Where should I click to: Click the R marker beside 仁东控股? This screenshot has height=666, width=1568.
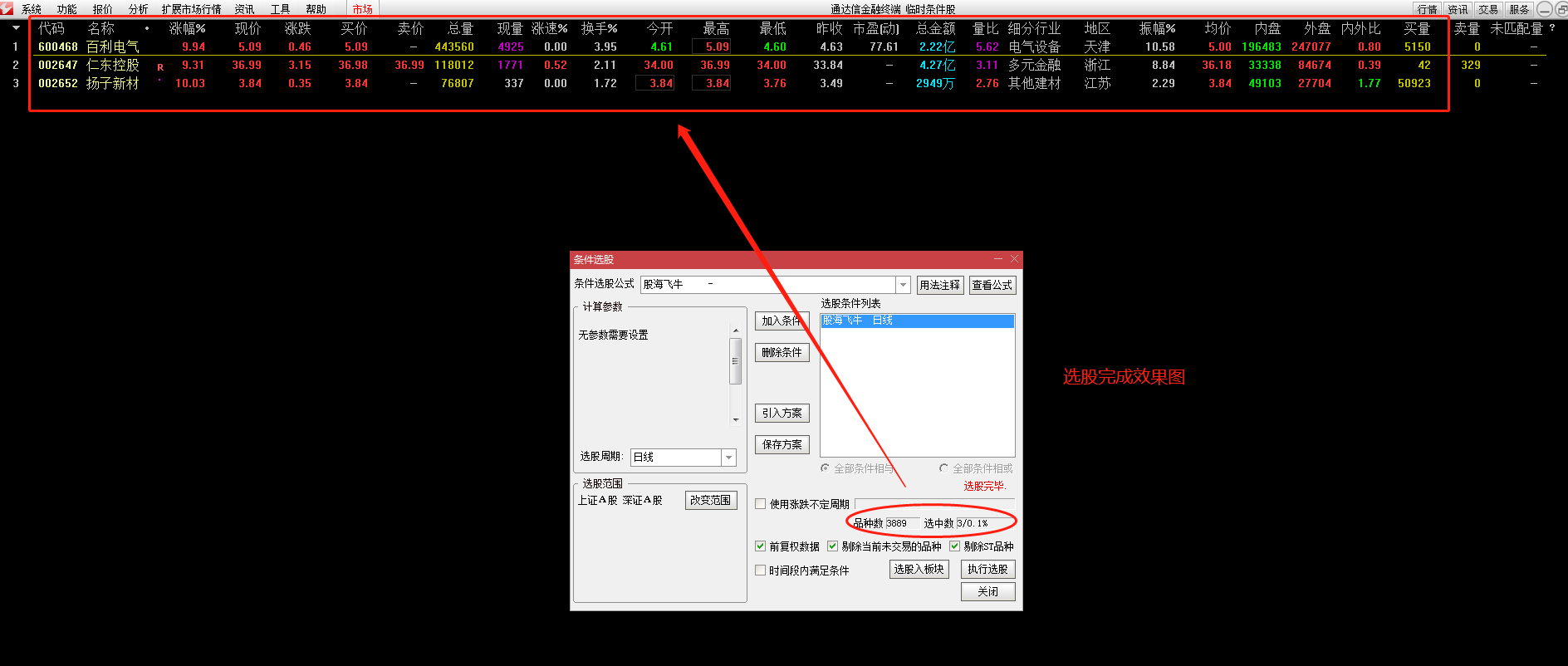pos(160,67)
